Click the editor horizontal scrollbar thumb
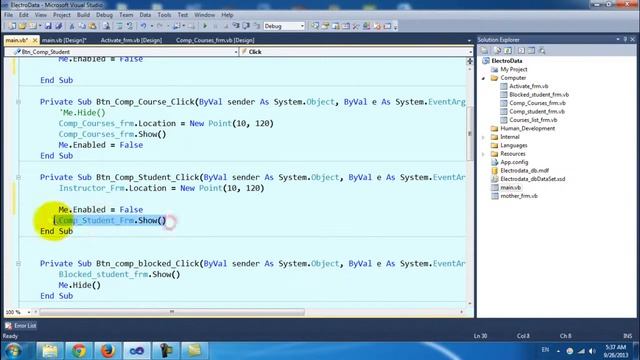This screenshot has height=360, width=640. (172, 312)
